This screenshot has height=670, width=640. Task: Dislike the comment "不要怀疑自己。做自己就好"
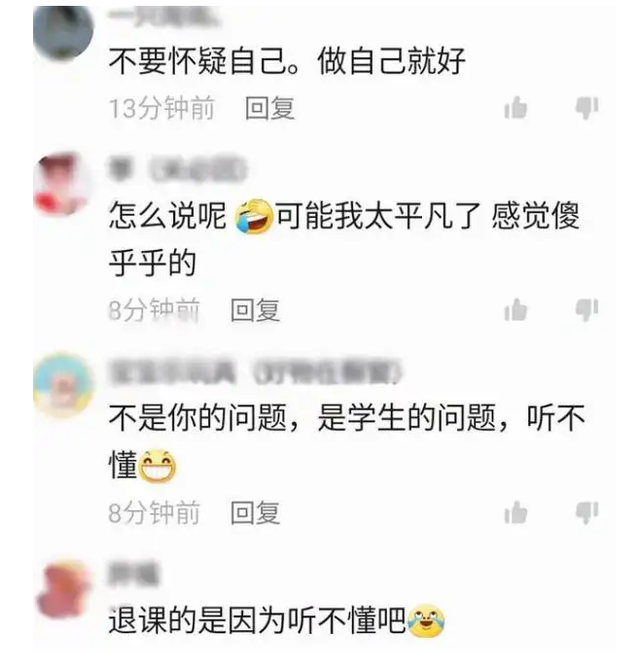tap(587, 108)
